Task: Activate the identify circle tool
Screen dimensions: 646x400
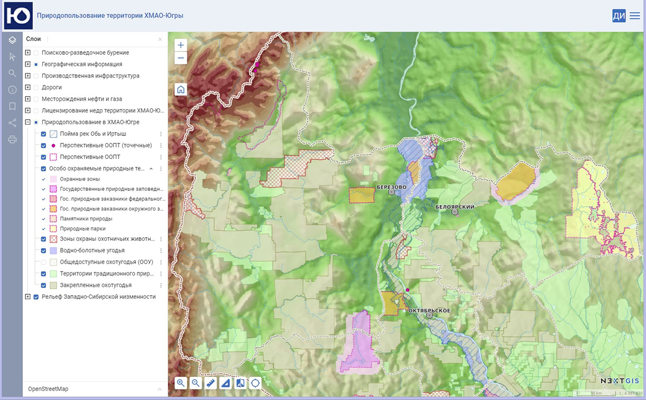Action: click(x=256, y=383)
